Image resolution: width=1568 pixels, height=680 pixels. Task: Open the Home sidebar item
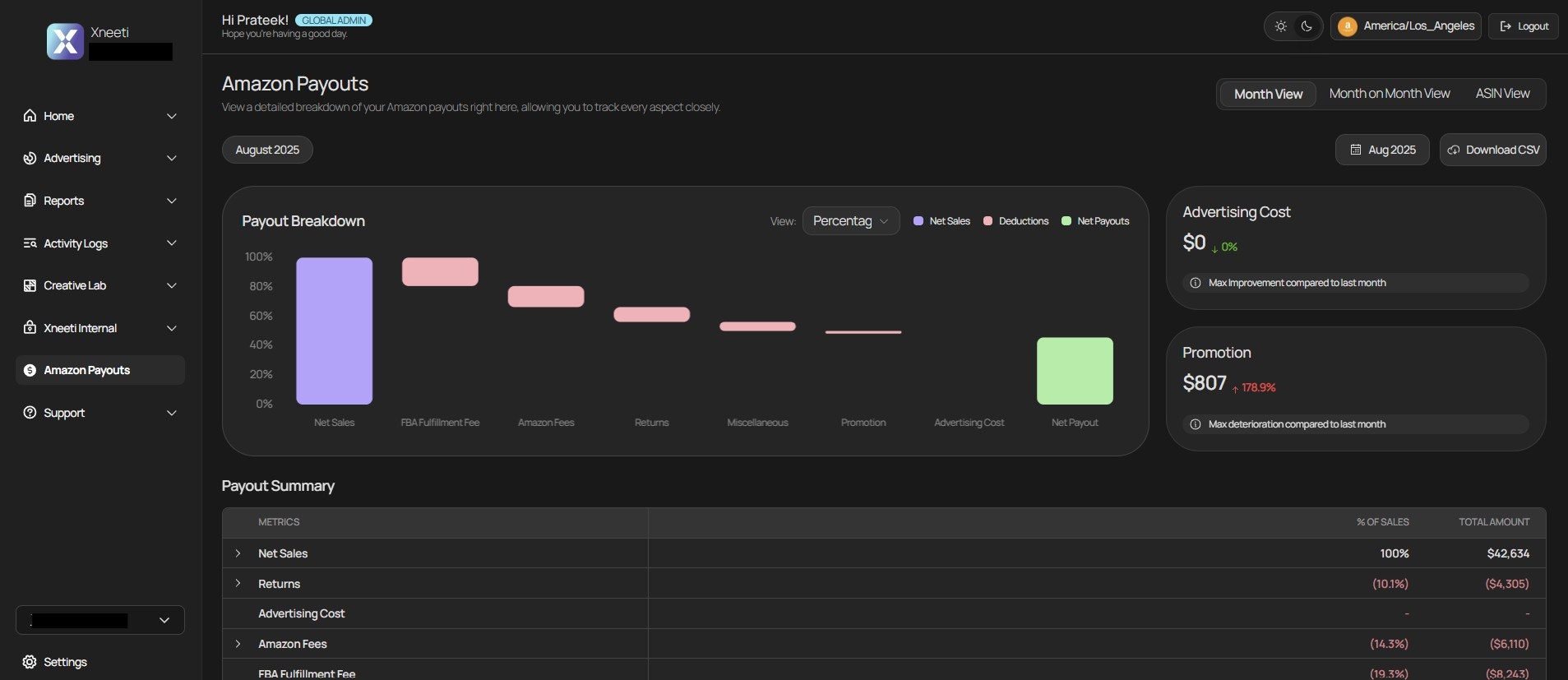[100, 116]
